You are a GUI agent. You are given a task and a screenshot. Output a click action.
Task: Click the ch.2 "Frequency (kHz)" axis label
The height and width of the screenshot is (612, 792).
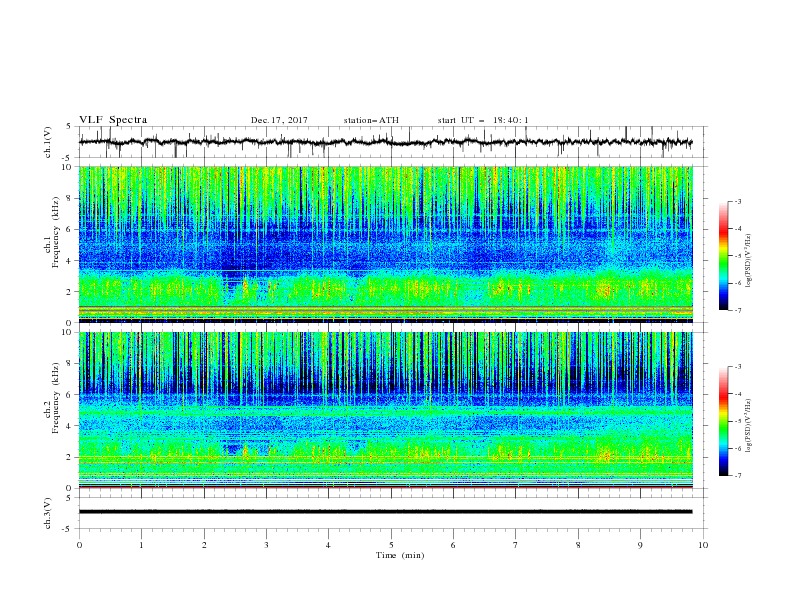[x=55, y=398]
